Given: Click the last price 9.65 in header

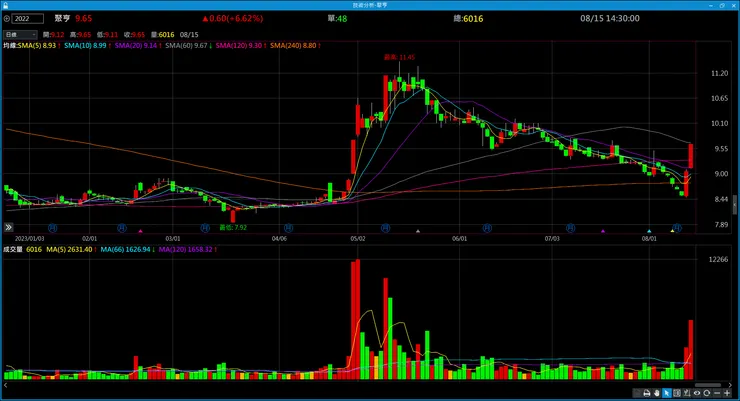Looking at the screenshot, I should [x=84, y=18].
